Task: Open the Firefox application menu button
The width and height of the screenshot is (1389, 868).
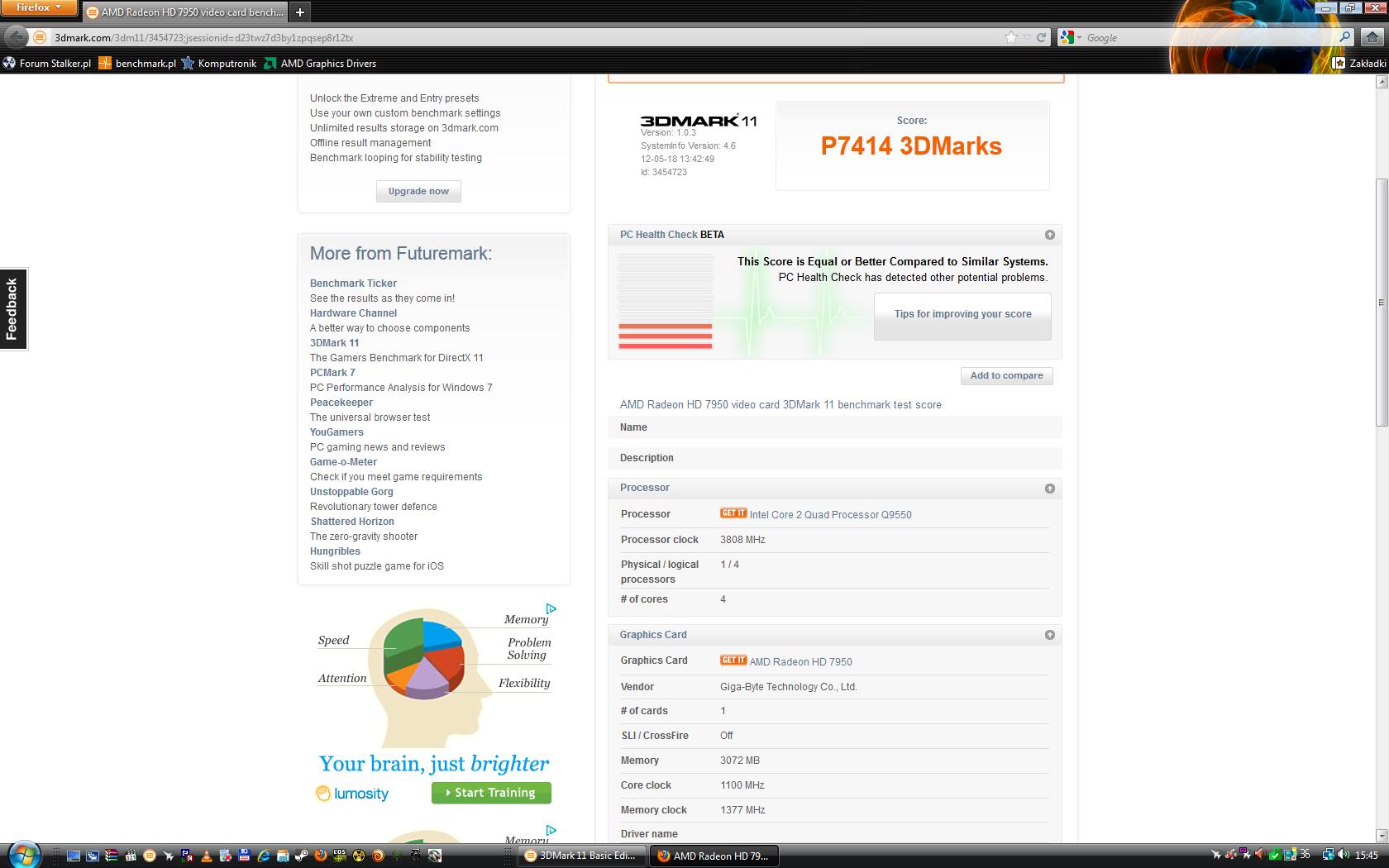Action: coord(39,7)
